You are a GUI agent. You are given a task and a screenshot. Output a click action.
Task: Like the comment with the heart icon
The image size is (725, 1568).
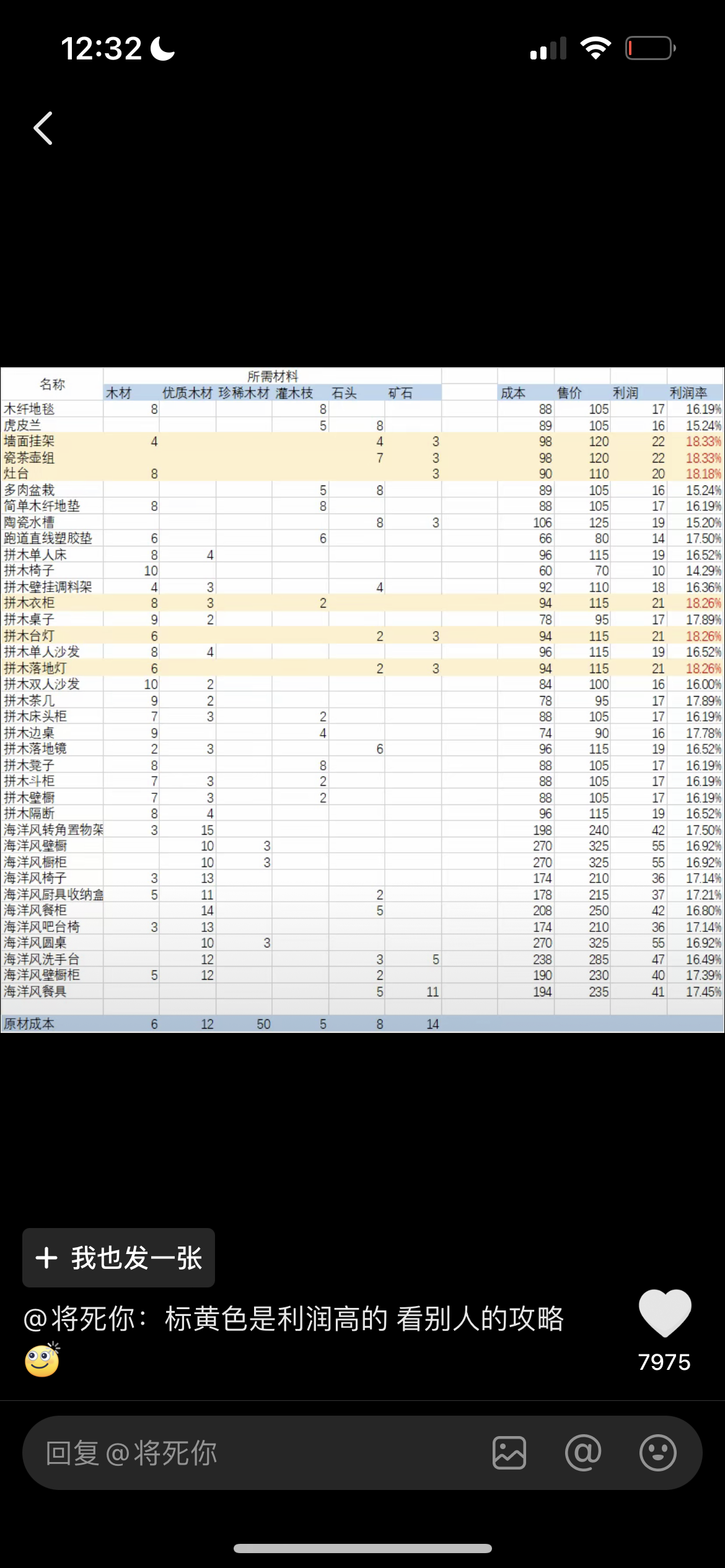(664, 1312)
